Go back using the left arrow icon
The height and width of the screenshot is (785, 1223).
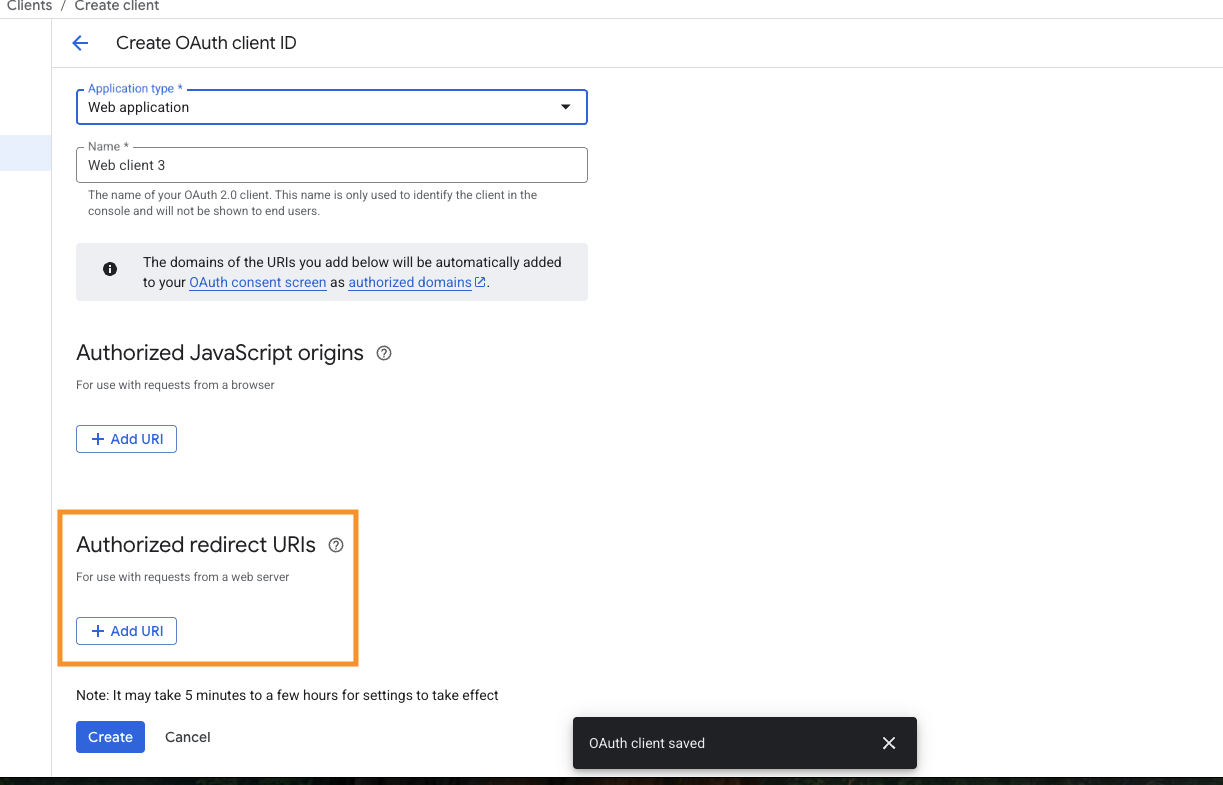(80, 43)
